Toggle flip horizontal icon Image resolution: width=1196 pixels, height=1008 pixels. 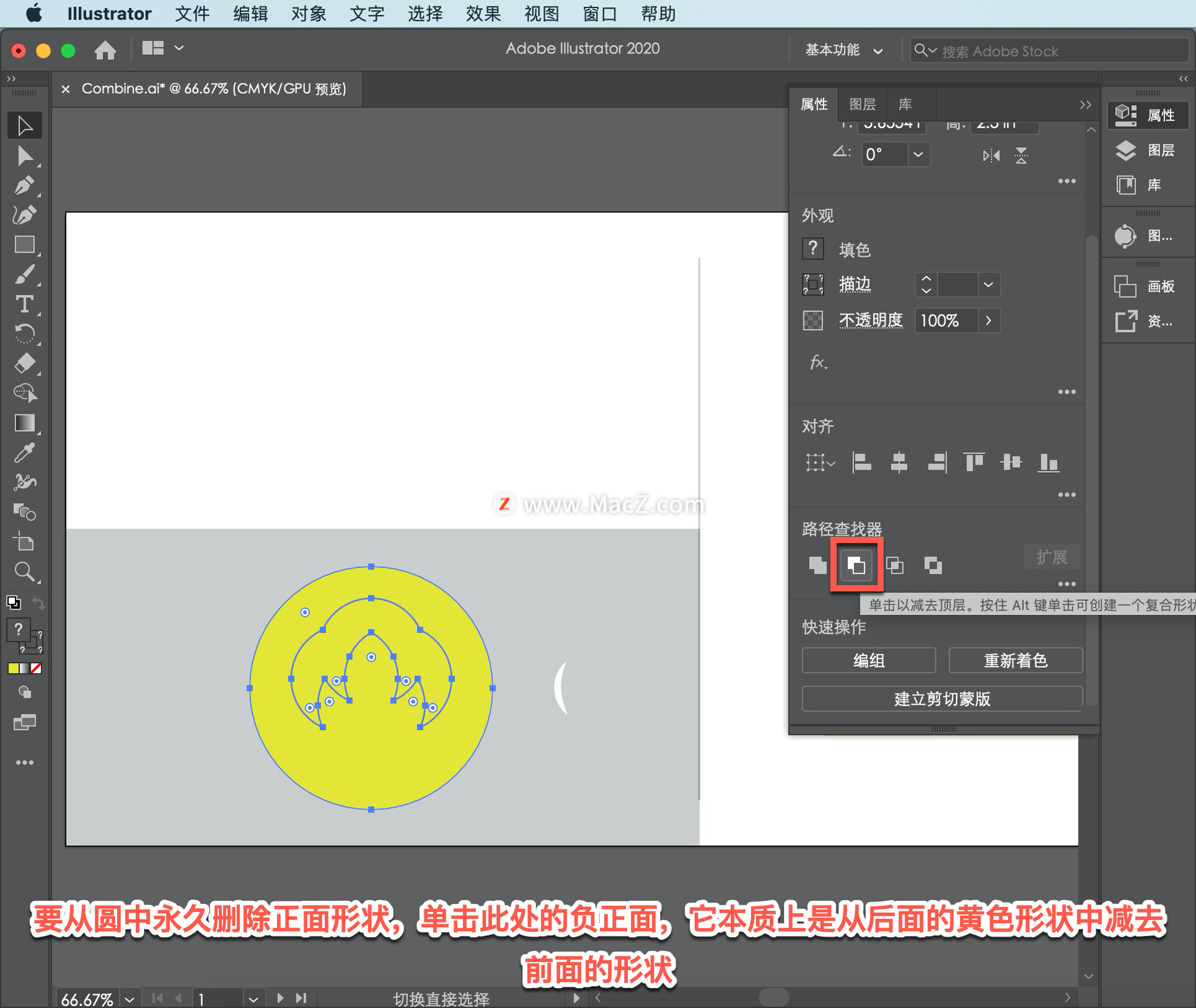990,155
